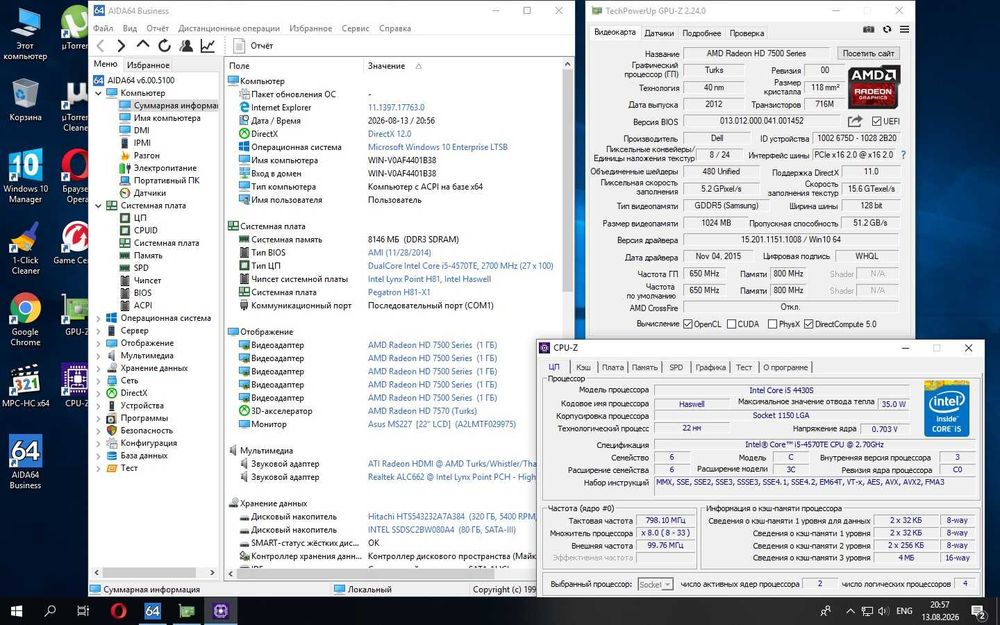The width and height of the screenshot is (1000, 625).
Task: Click the AIDA64 up-level arrow icon
Action: (x=143, y=45)
